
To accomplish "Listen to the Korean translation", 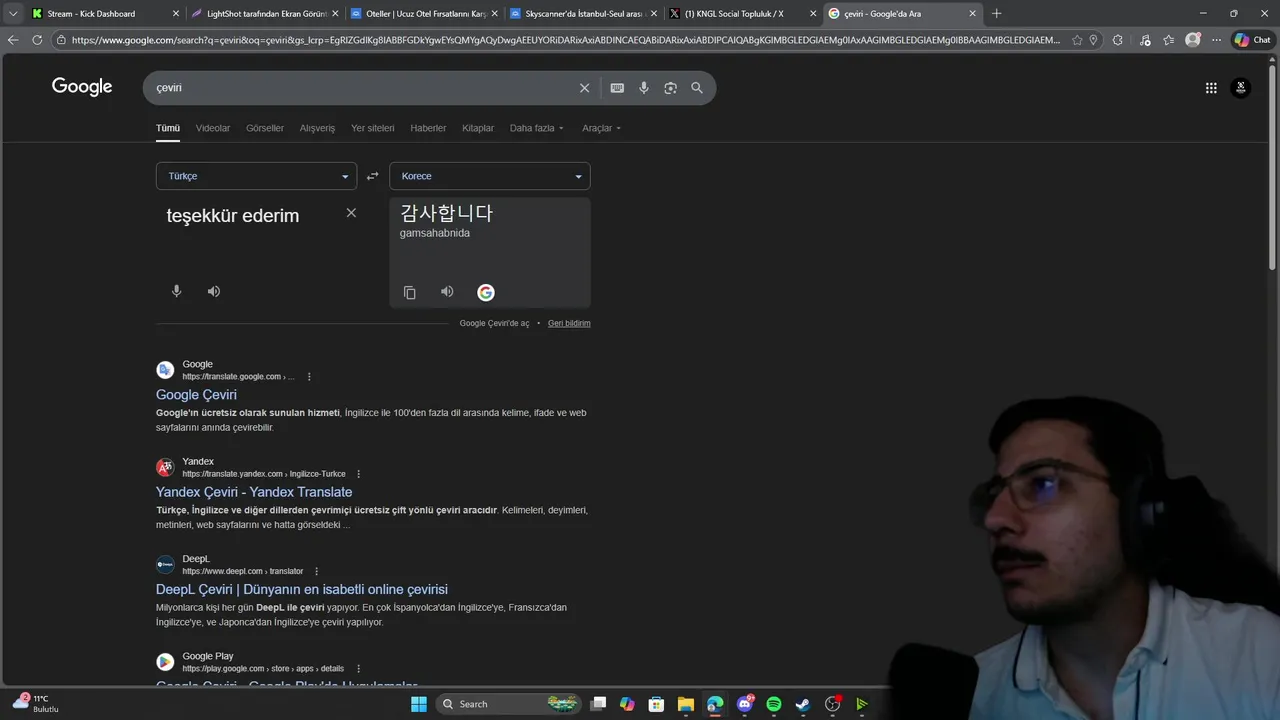I will pyautogui.click(x=447, y=292).
